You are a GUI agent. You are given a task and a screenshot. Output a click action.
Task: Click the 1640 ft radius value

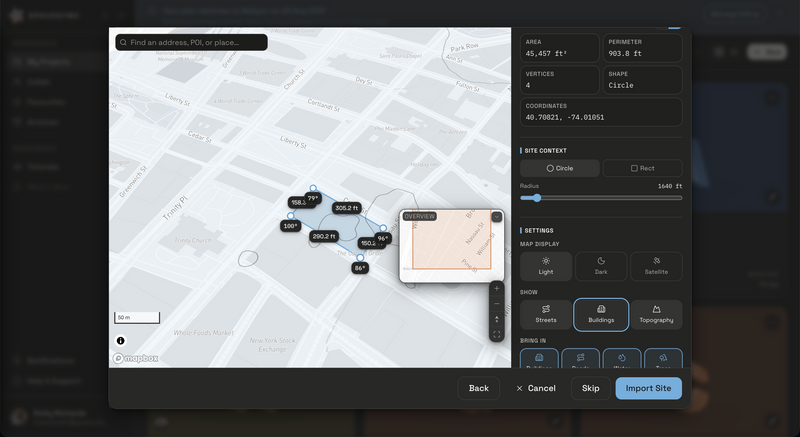(x=670, y=186)
